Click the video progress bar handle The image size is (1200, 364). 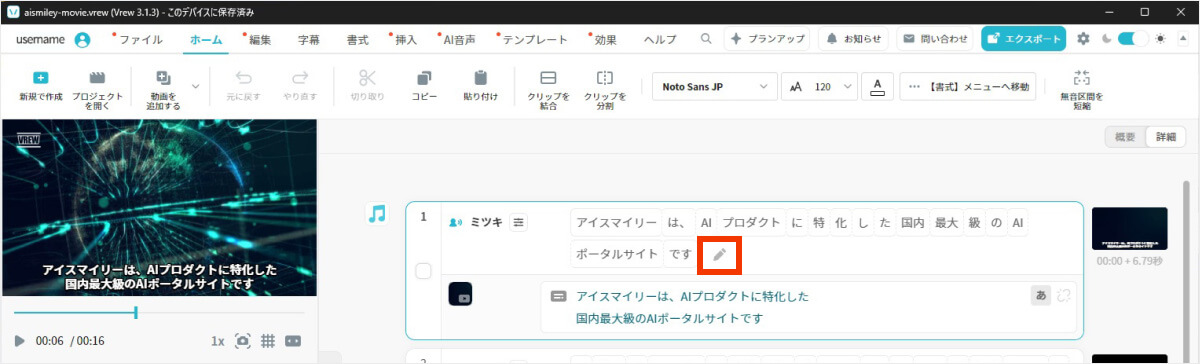point(136,312)
